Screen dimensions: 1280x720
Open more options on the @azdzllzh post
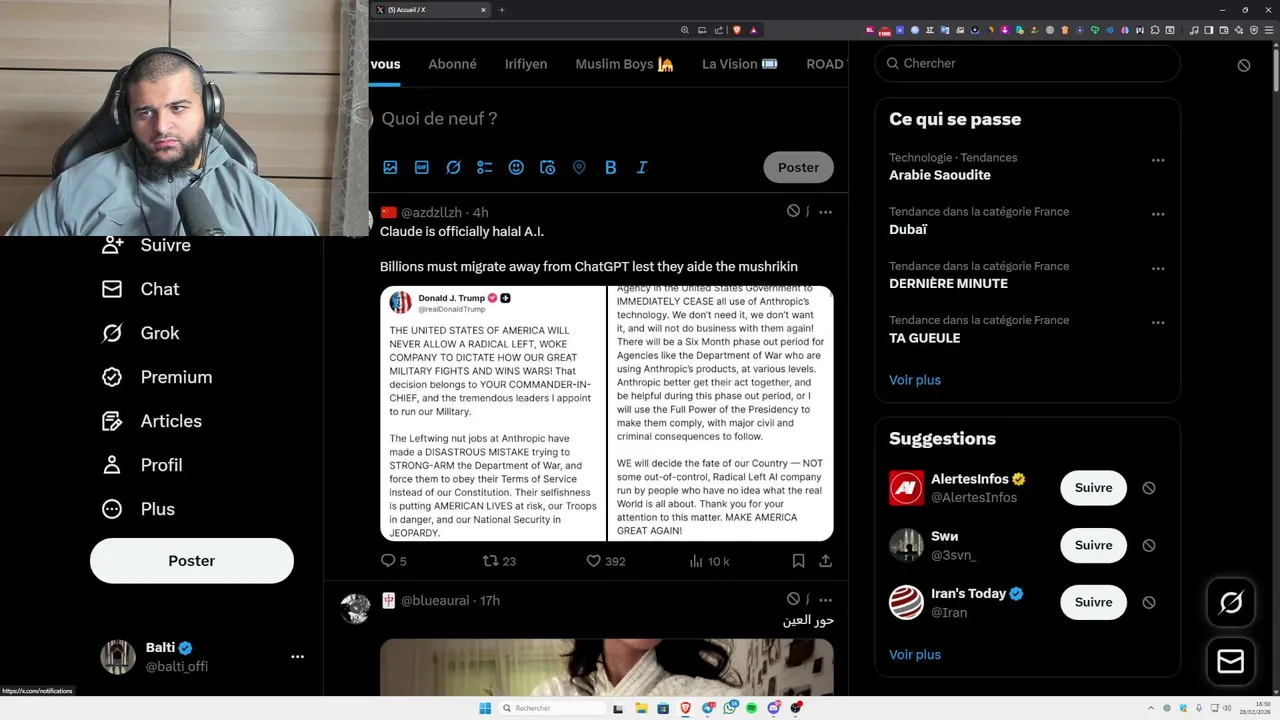coord(825,211)
